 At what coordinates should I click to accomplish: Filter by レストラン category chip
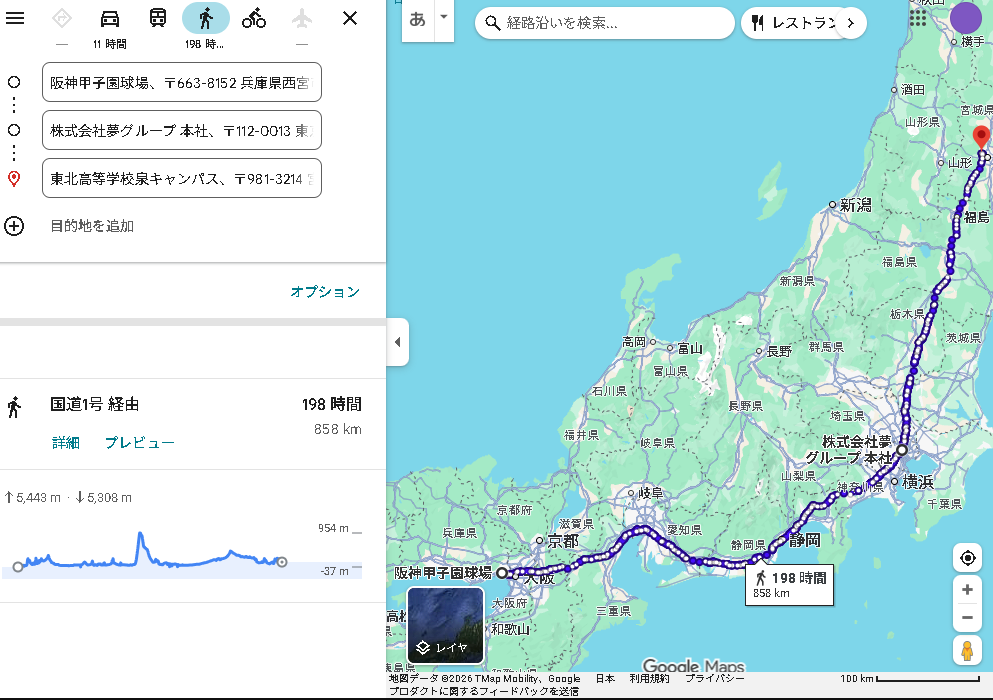(790, 23)
